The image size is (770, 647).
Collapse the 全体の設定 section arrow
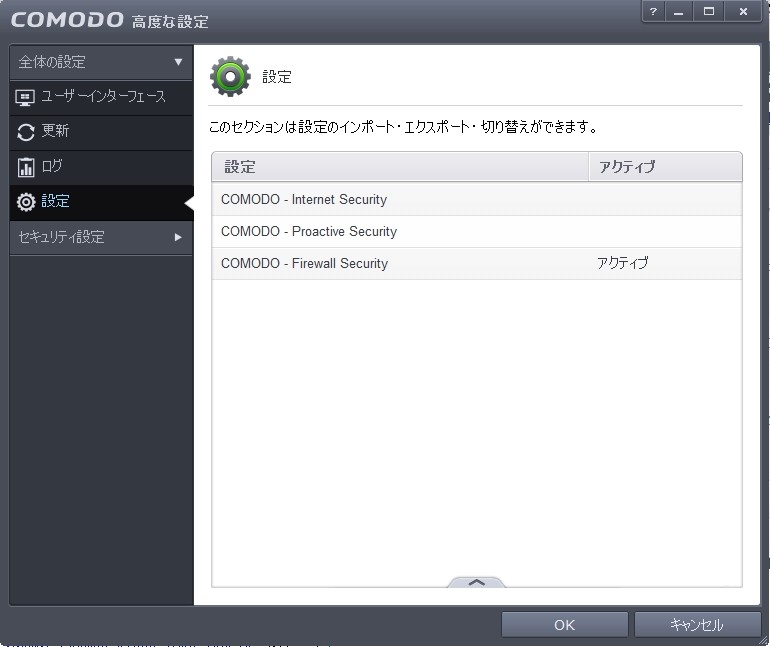[x=178, y=62]
